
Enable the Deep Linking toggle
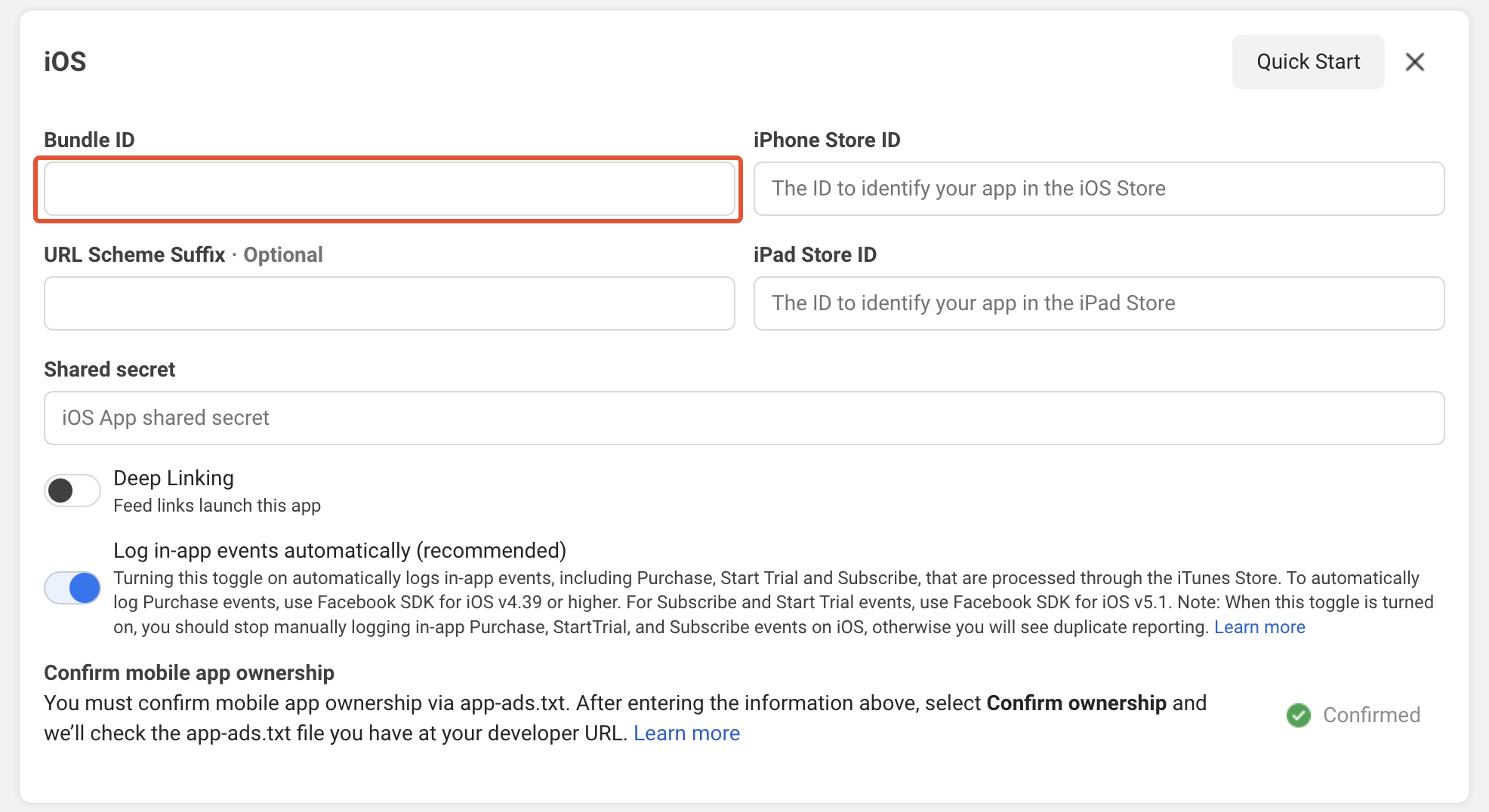[x=72, y=491]
